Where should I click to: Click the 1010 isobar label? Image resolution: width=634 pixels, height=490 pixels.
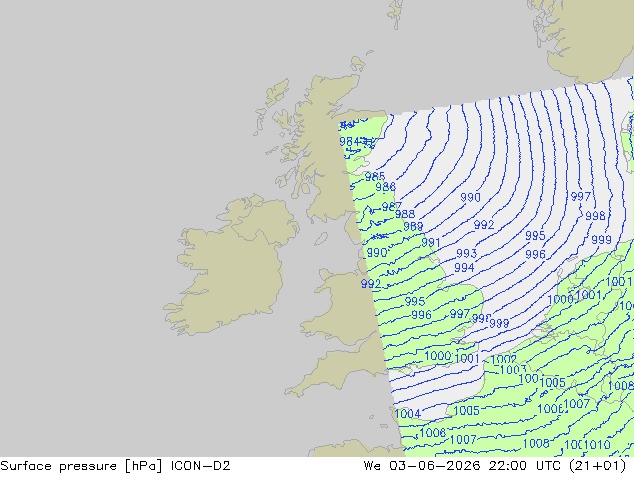[x=597, y=445]
